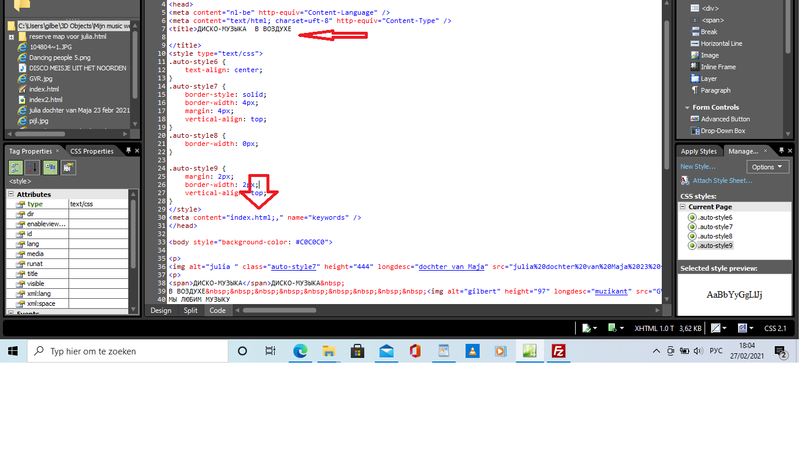800x450 pixels.
Task: Open index.html in the folder list
Action: [43, 89]
